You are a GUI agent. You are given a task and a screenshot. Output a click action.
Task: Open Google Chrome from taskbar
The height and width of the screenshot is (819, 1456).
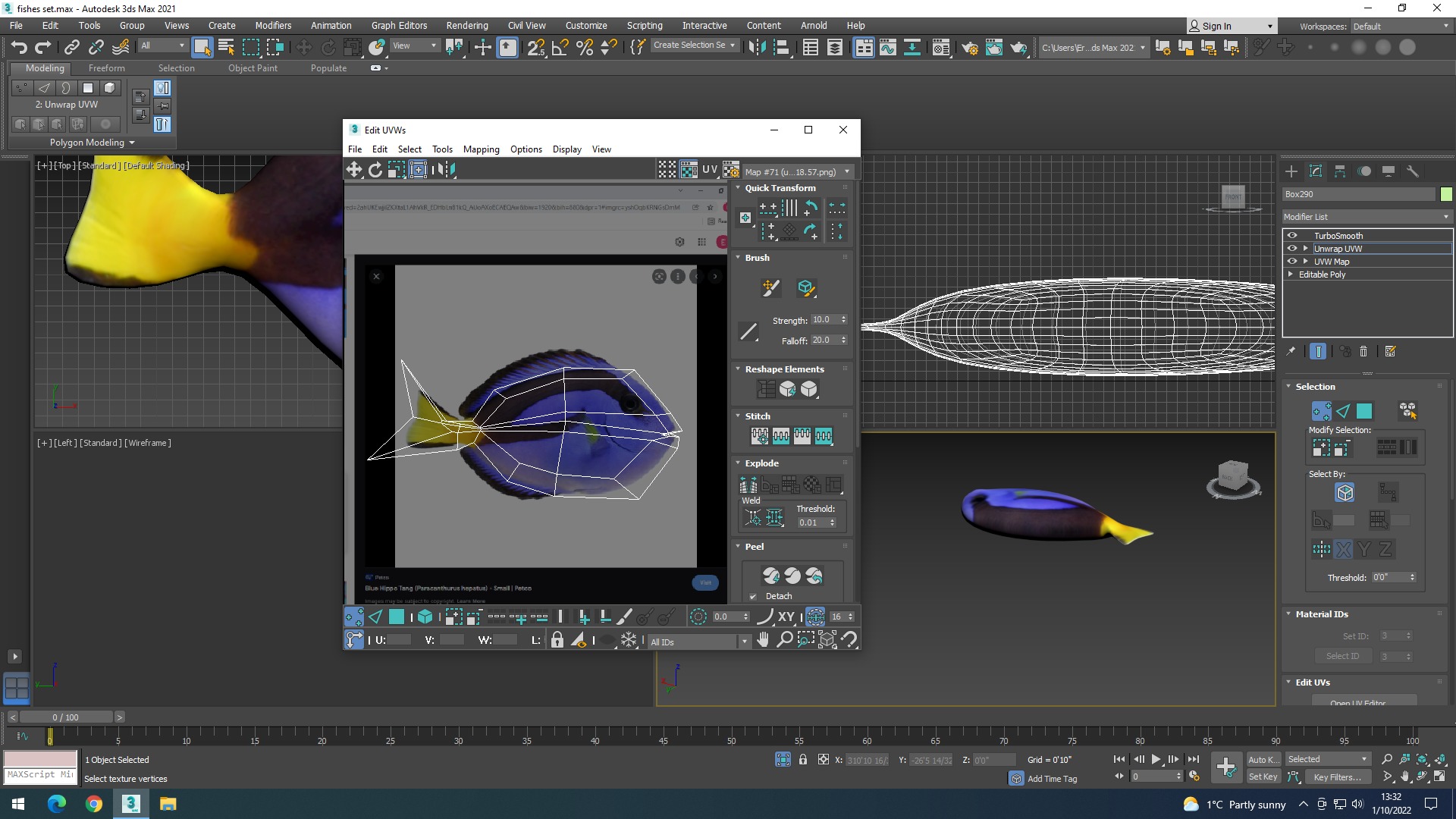coord(94,804)
